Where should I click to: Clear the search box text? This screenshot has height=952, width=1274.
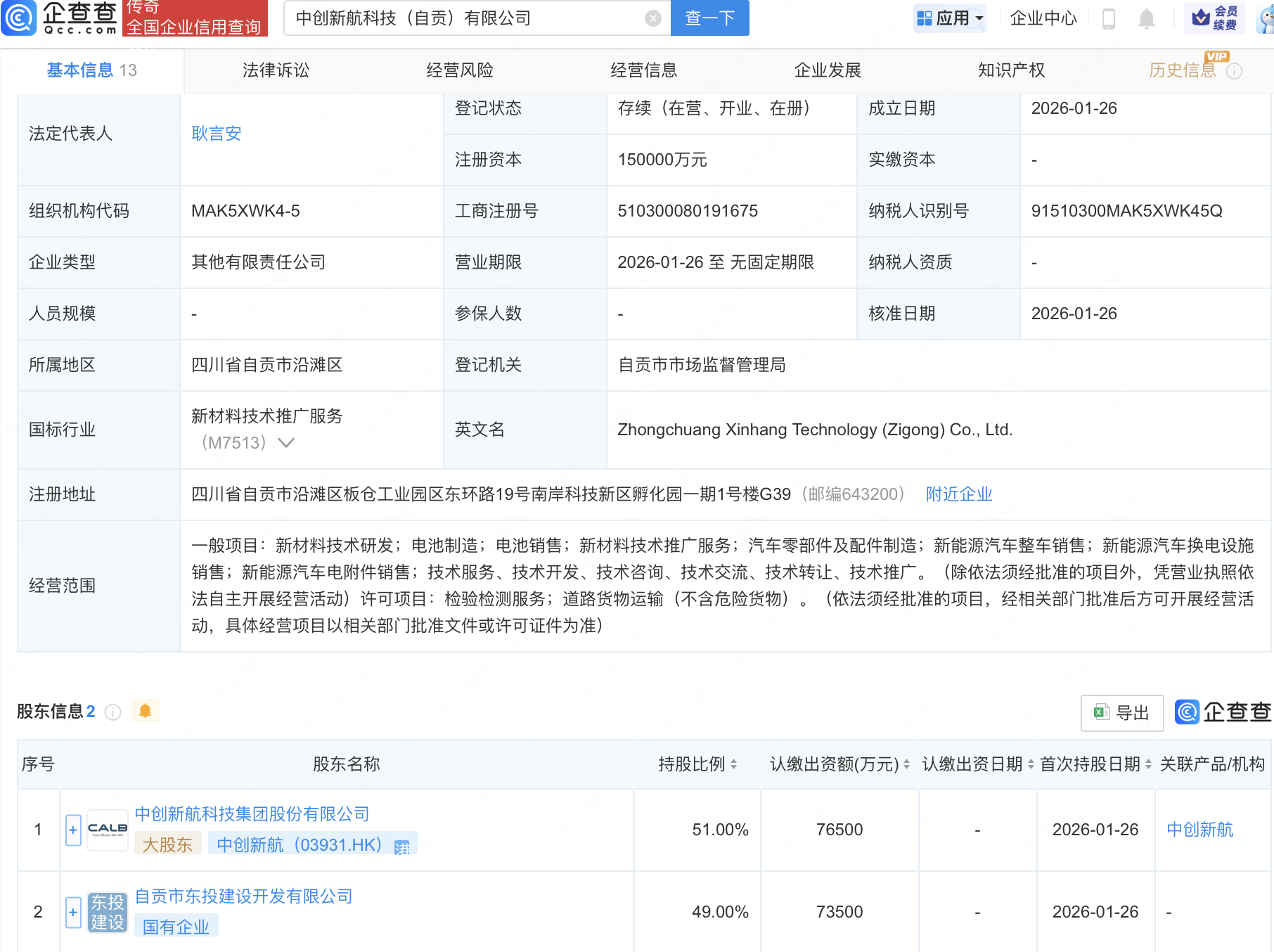(653, 18)
